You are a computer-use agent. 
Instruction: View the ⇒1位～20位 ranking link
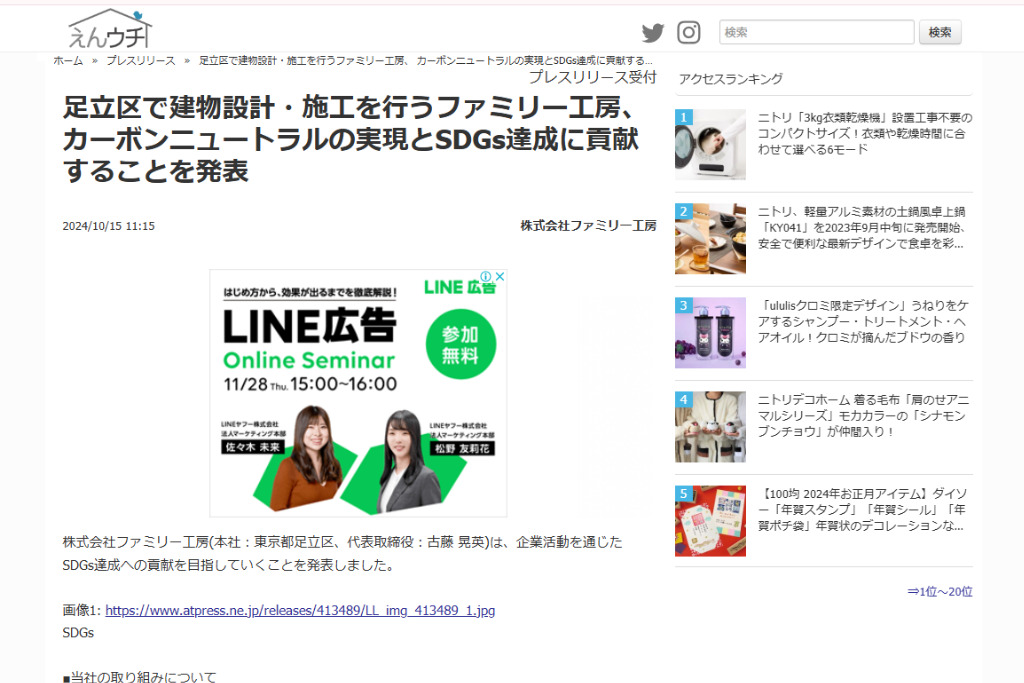point(940,592)
